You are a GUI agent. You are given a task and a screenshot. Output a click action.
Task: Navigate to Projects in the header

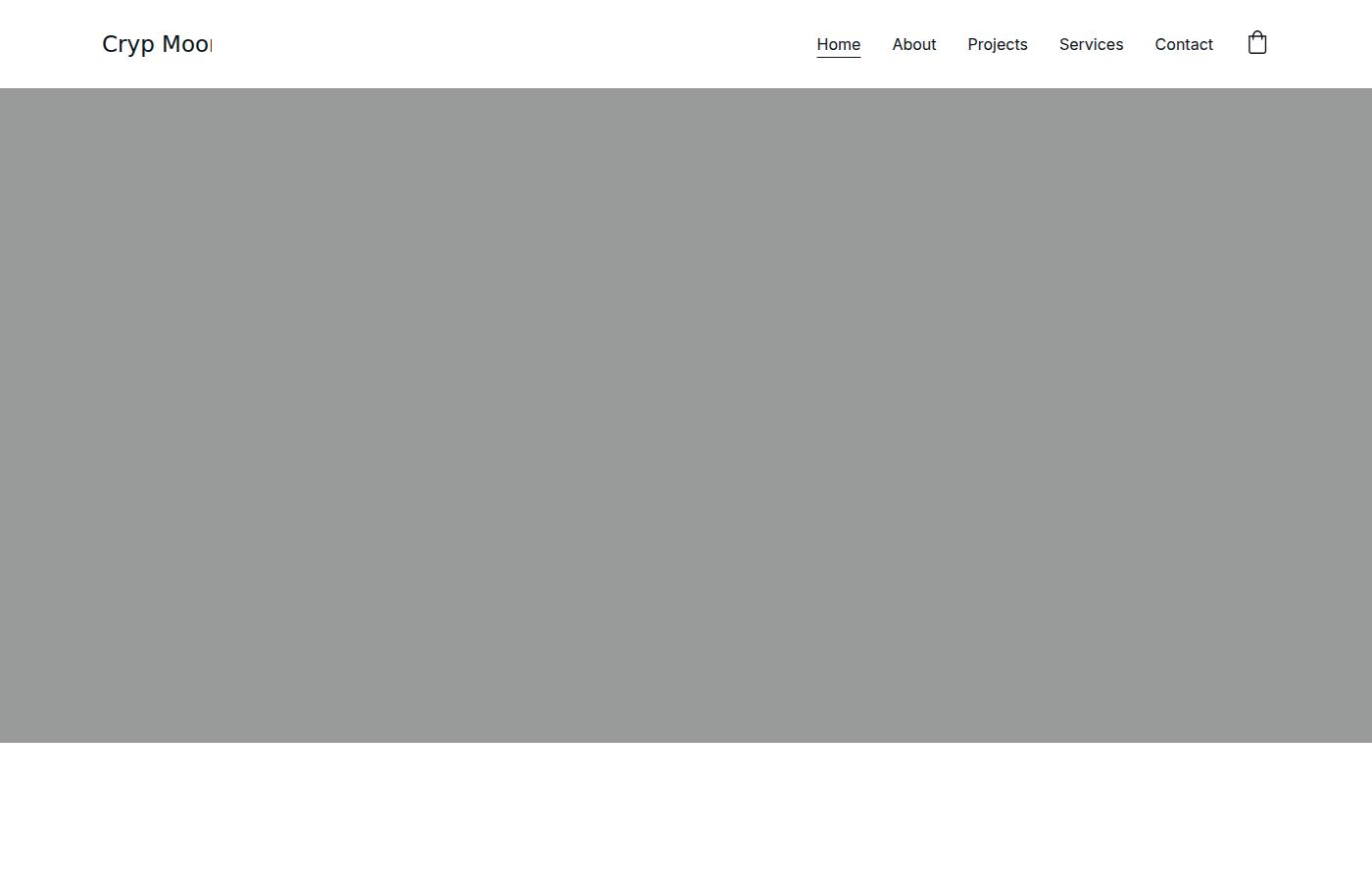998,45
